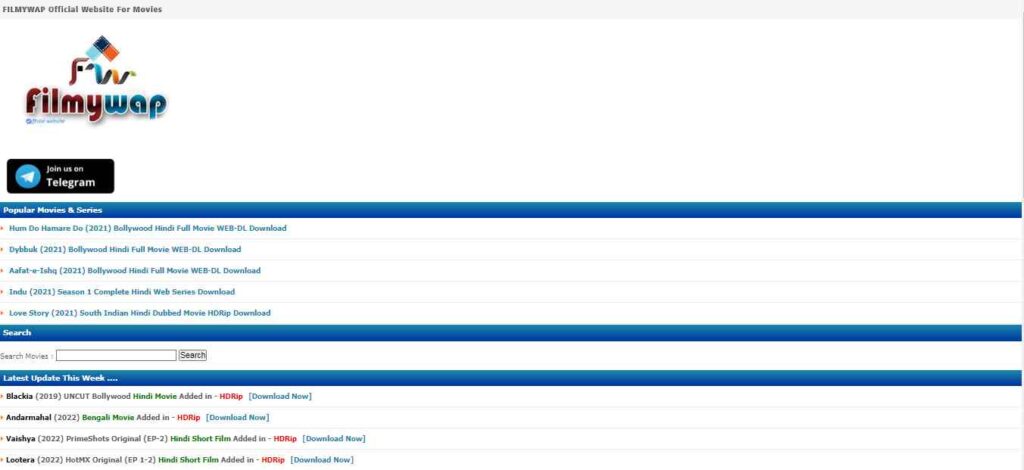Click the Filmywap logo image
Image resolution: width=1024 pixels, height=470 pixels.
(96, 80)
